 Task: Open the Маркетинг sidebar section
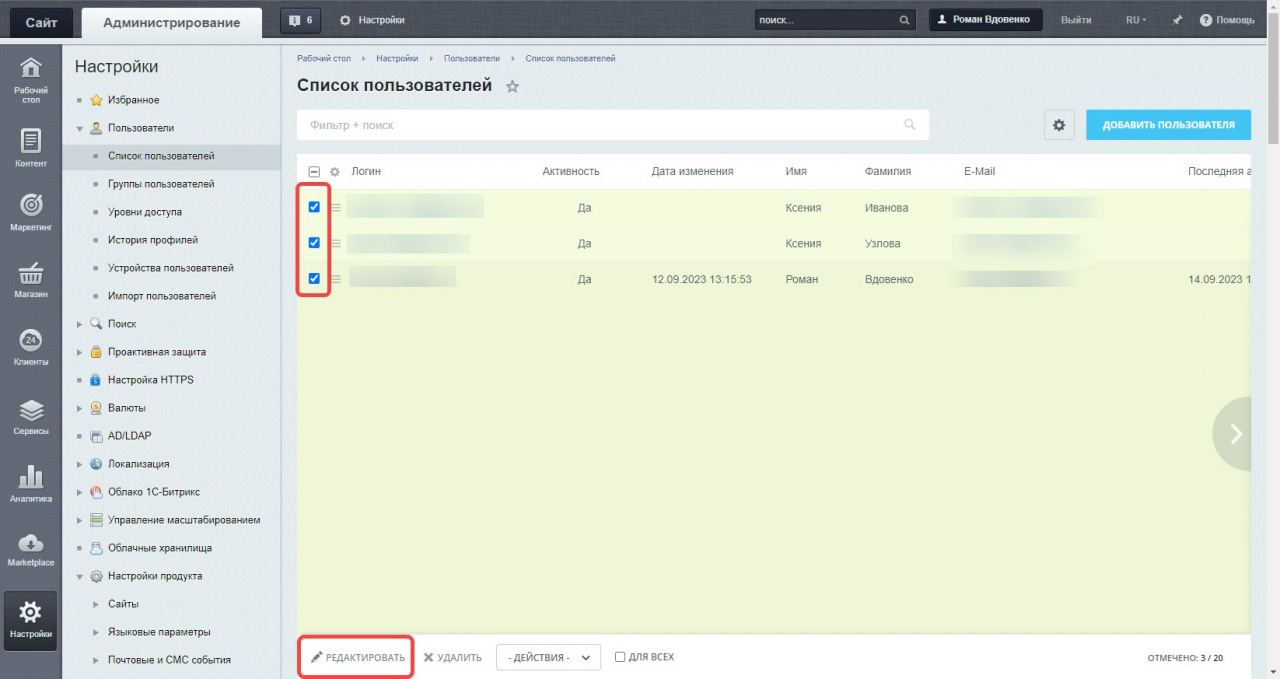31,213
